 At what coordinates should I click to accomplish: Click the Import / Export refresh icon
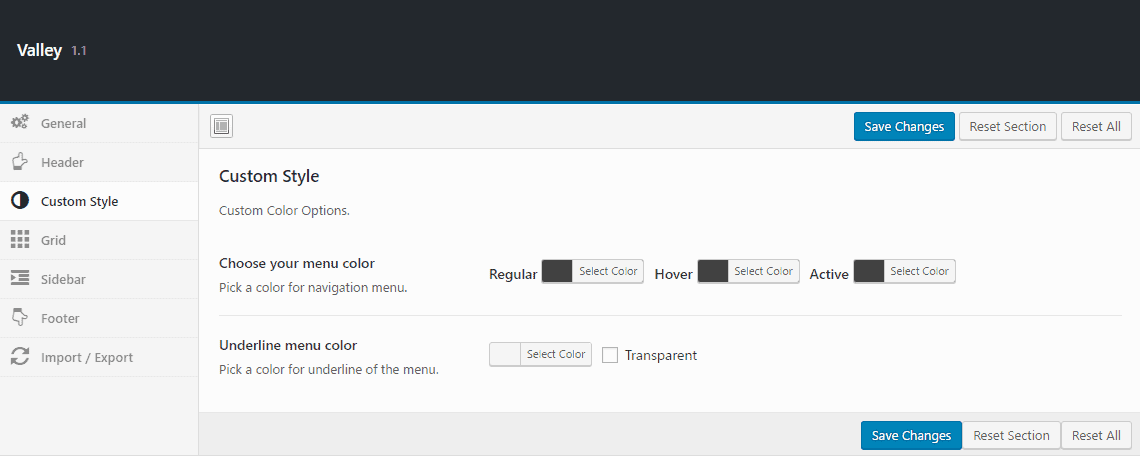[x=19, y=357]
